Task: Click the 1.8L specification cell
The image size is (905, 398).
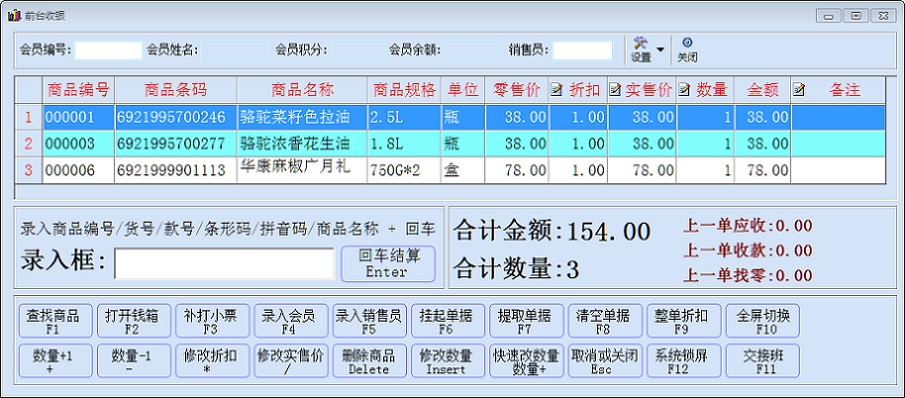Action: (x=404, y=144)
